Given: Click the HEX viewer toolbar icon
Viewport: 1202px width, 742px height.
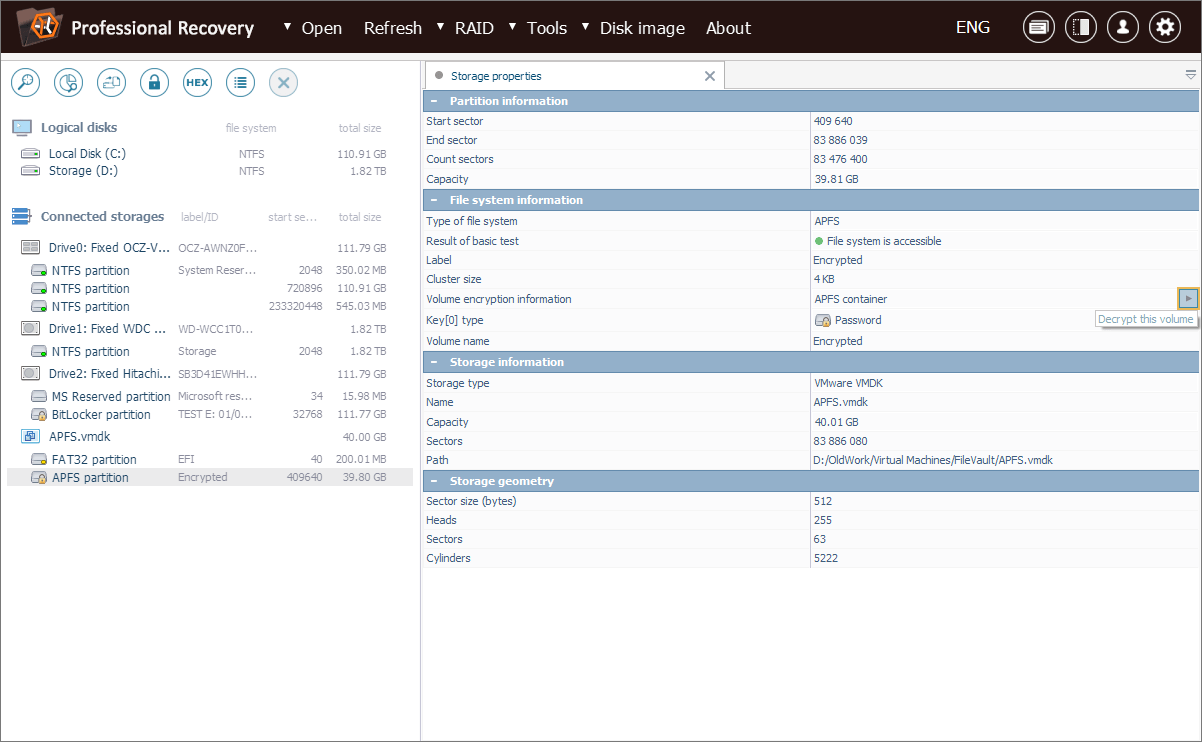Looking at the screenshot, I should (x=197, y=83).
